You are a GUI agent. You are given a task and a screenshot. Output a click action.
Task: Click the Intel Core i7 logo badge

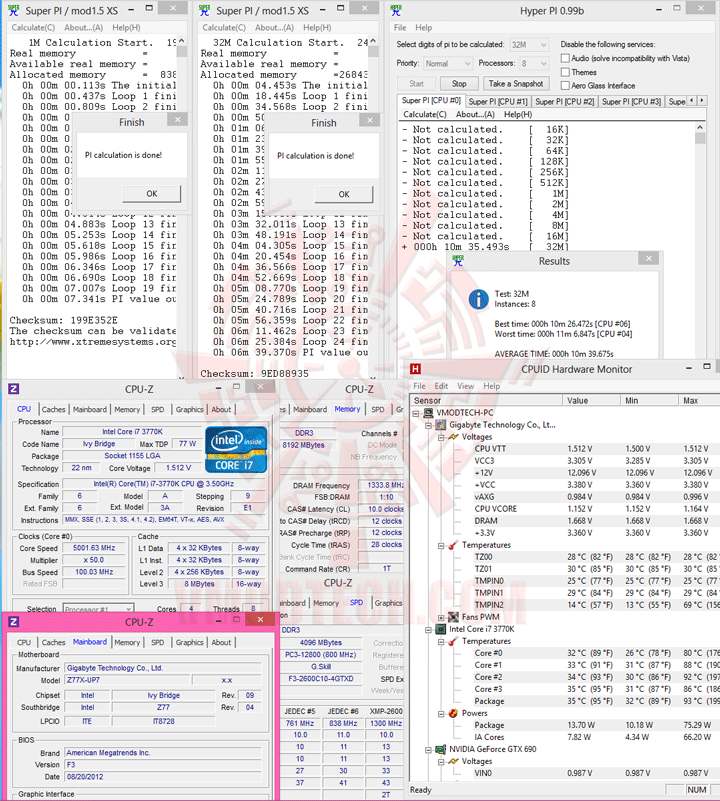(x=236, y=450)
